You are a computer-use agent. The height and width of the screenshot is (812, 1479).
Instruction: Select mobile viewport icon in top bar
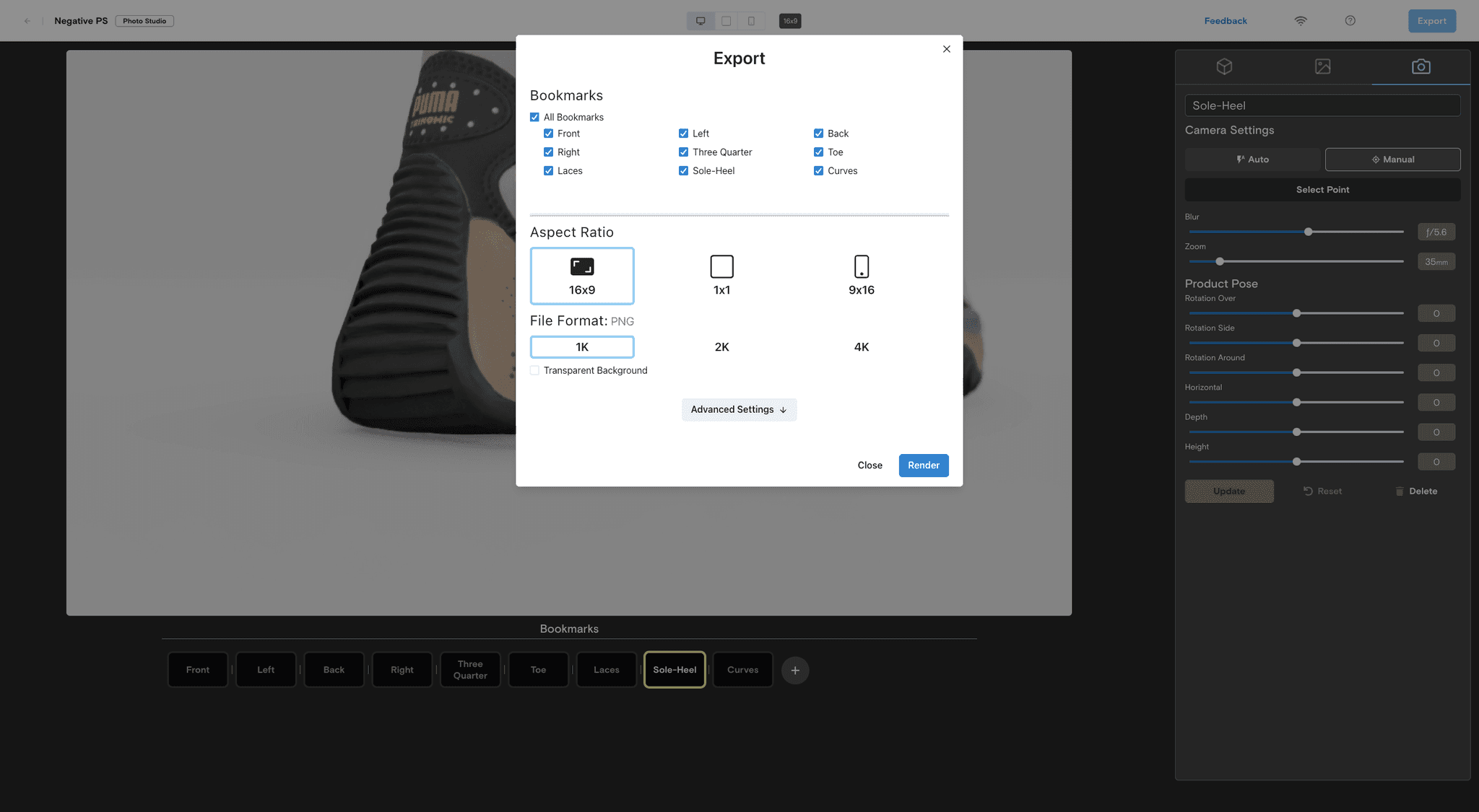(751, 21)
